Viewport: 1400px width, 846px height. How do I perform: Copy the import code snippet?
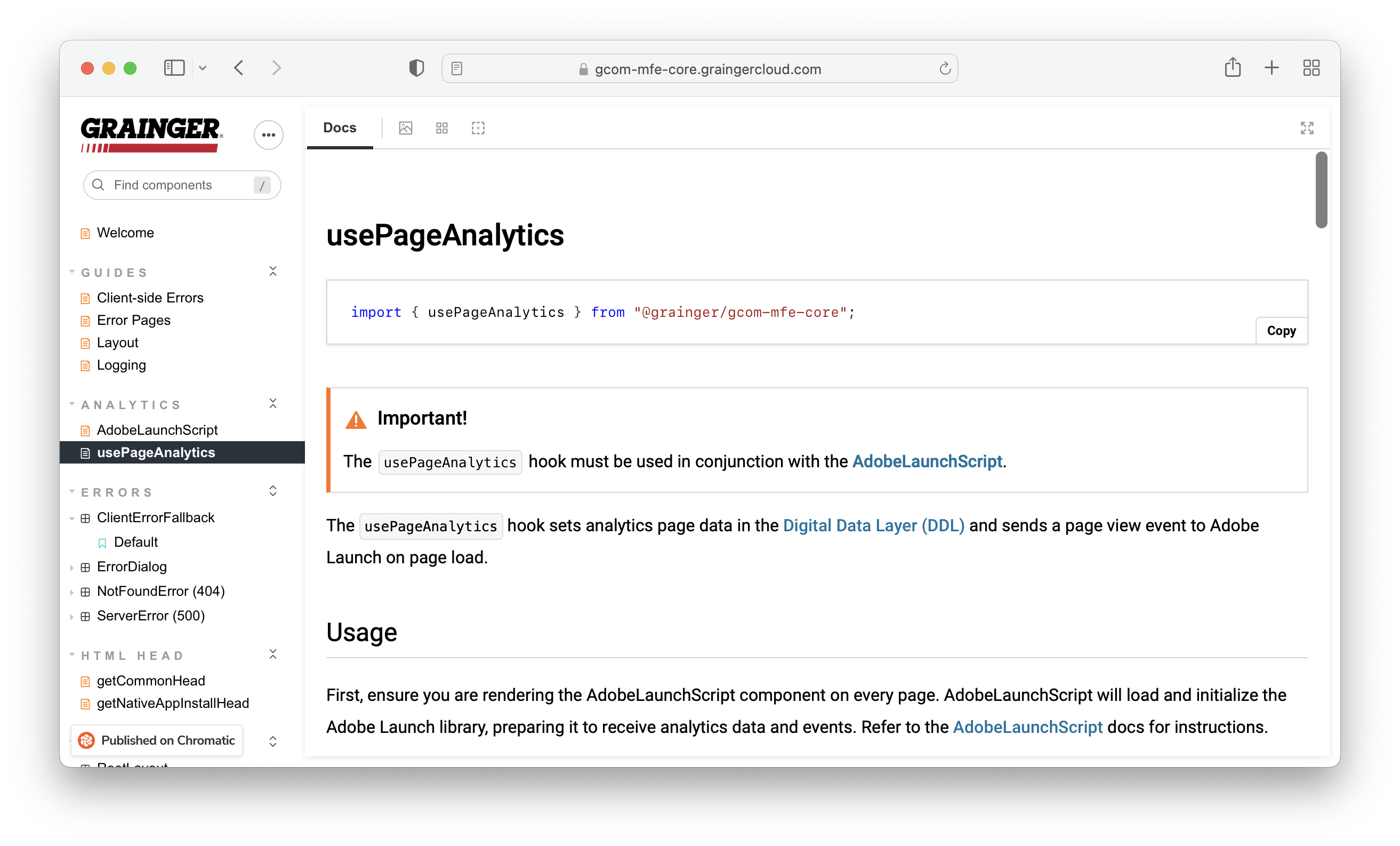(1281, 331)
